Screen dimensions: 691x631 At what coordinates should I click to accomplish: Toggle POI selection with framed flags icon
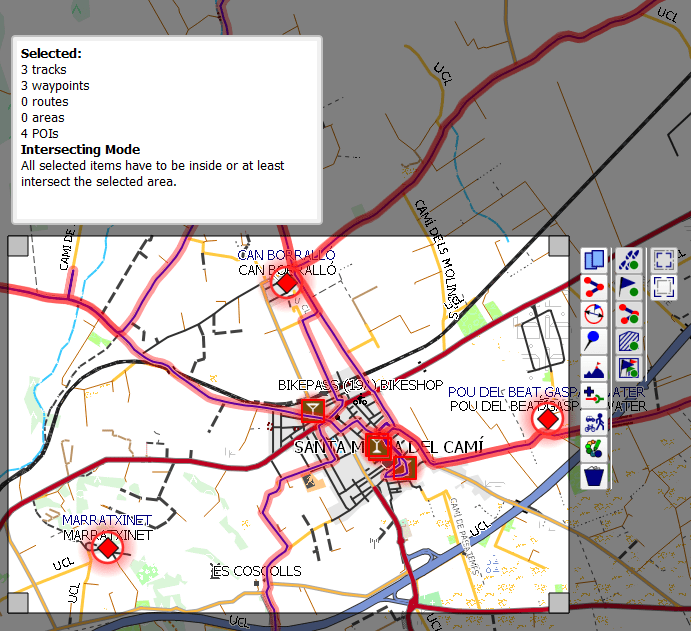point(629,368)
